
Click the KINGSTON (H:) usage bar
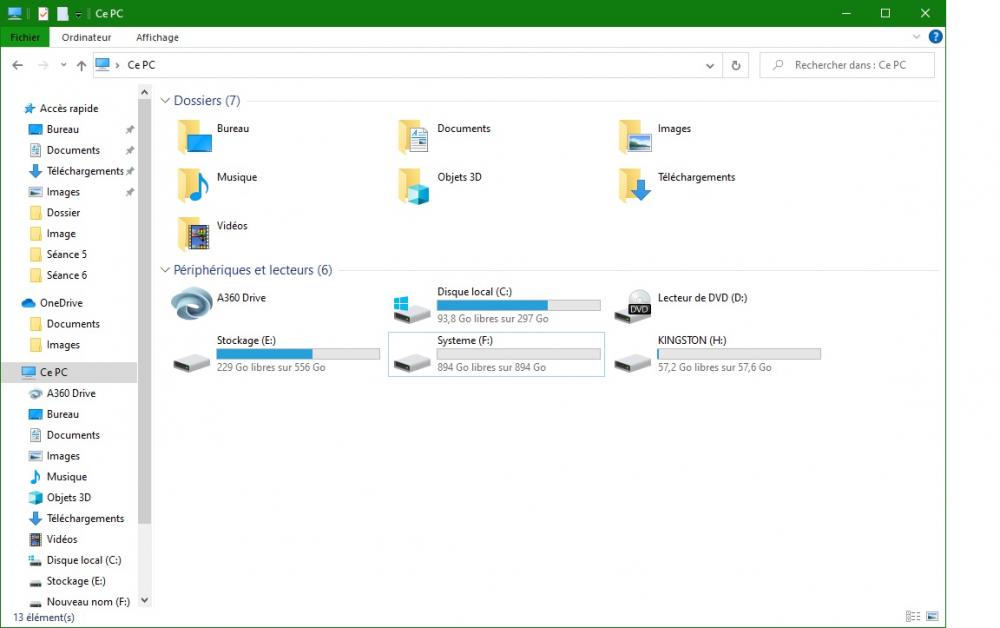pyautogui.click(x=739, y=354)
